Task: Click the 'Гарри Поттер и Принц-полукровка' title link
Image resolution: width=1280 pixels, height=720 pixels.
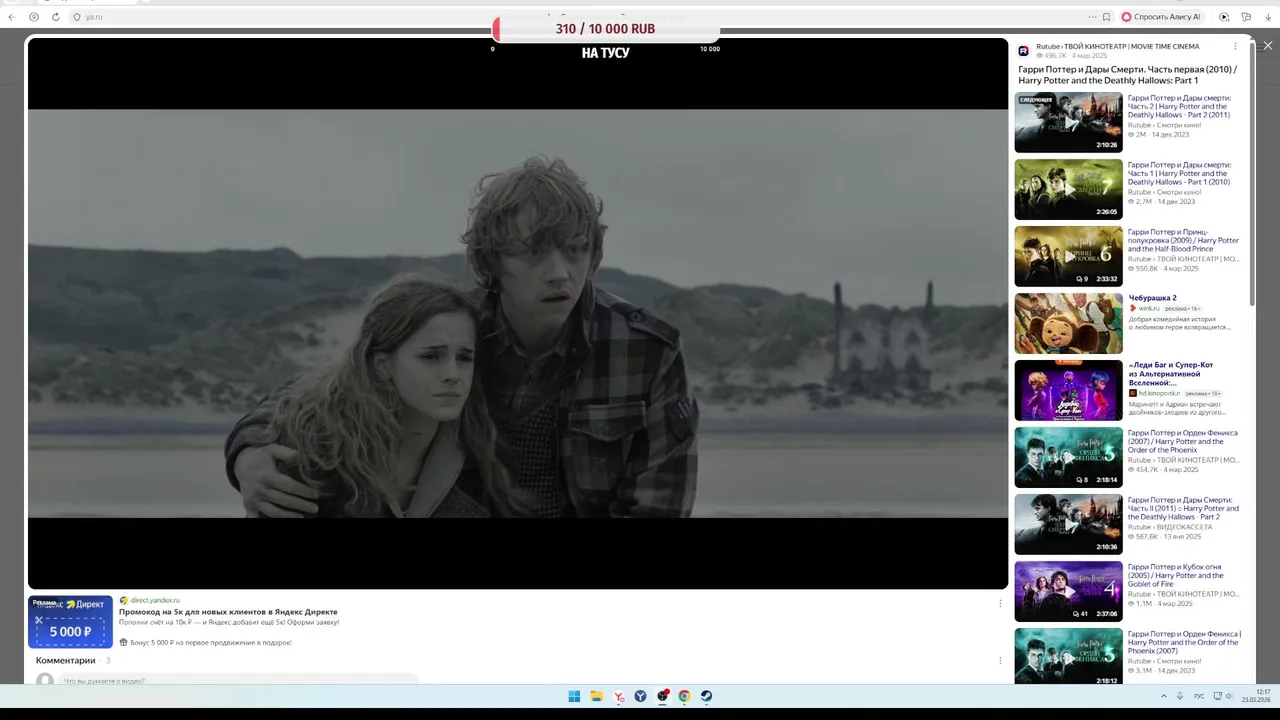Action: [x=1183, y=240]
